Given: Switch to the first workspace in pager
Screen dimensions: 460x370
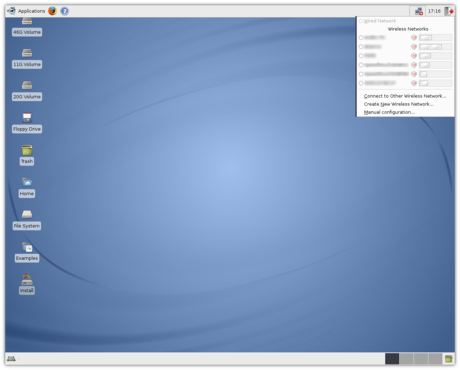Looking at the screenshot, I should coord(392,359).
